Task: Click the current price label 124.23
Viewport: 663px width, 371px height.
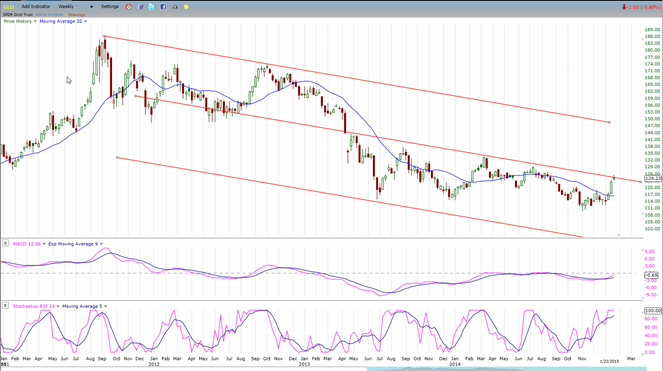Action: pyautogui.click(x=653, y=179)
